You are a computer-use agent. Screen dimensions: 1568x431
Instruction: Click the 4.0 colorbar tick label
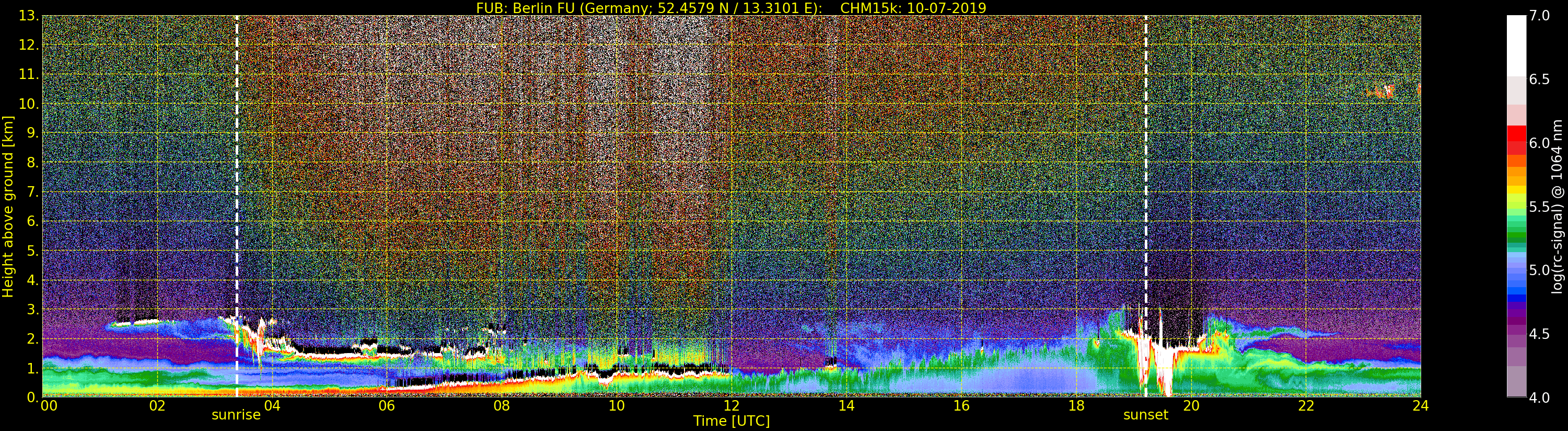tap(1539, 398)
